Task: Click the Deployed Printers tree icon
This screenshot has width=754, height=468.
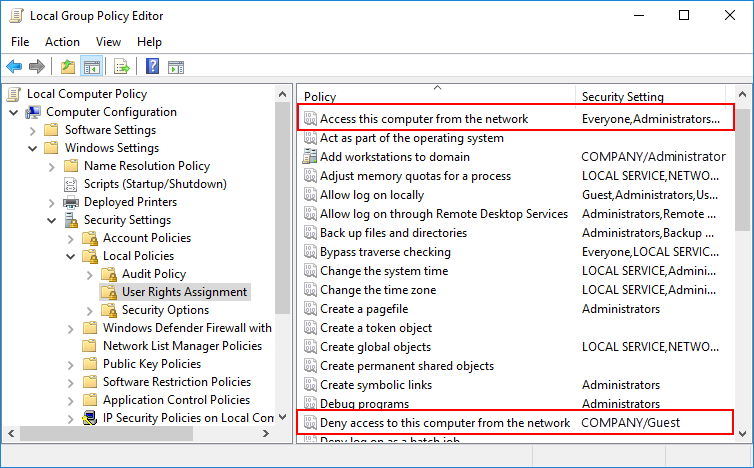Action: pyautogui.click(x=71, y=202)
